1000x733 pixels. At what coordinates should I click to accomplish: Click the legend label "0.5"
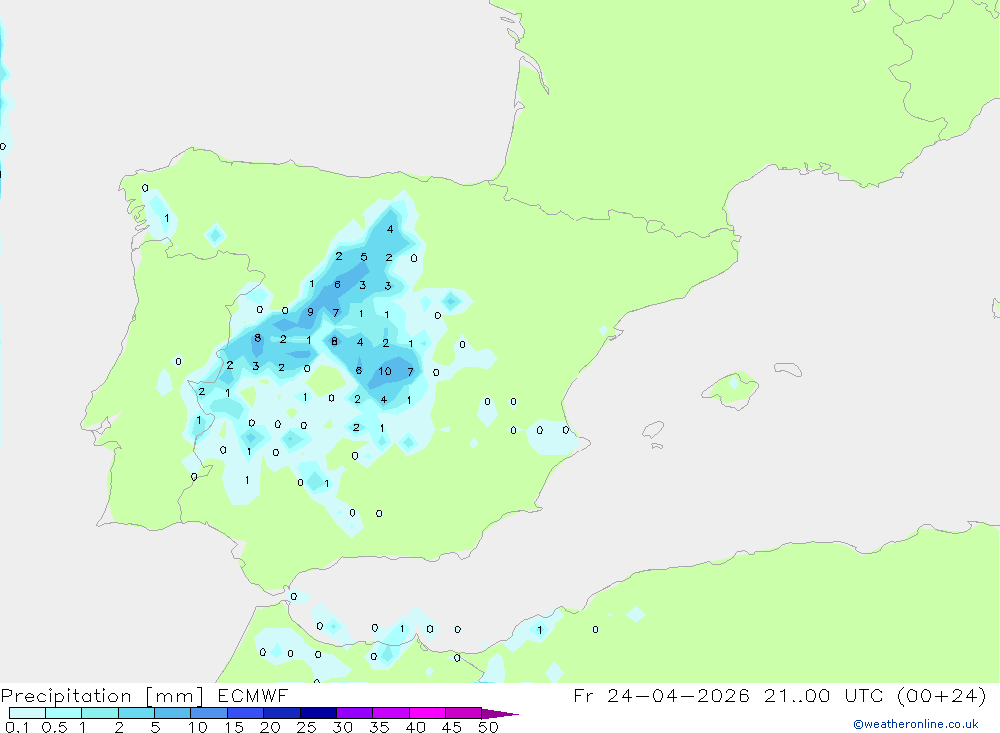click(x=54, y=727)
